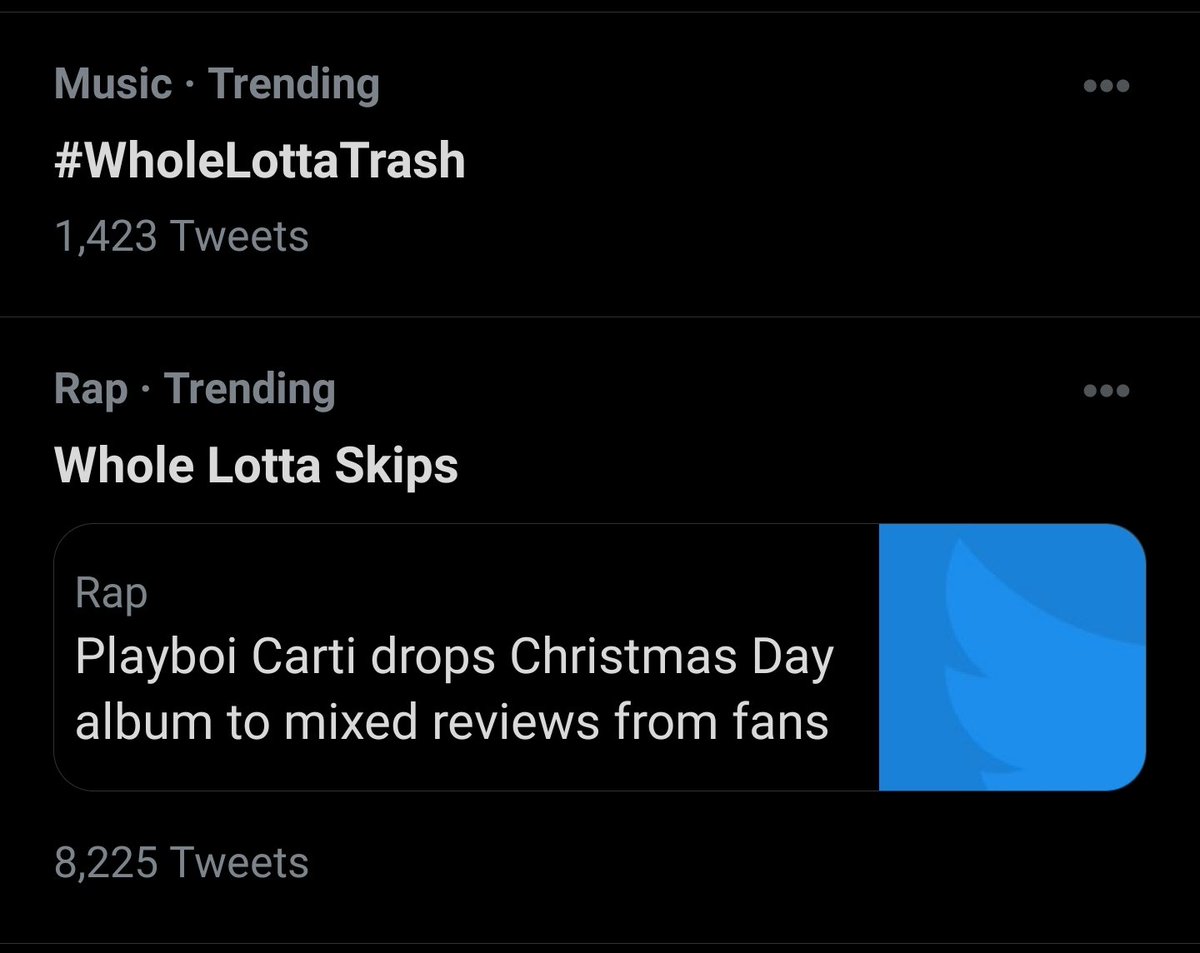Open the #WholeLottaTrash hashtag
Image resolution: width=1200 pixels, height=953 pixels.
point(260,160)
